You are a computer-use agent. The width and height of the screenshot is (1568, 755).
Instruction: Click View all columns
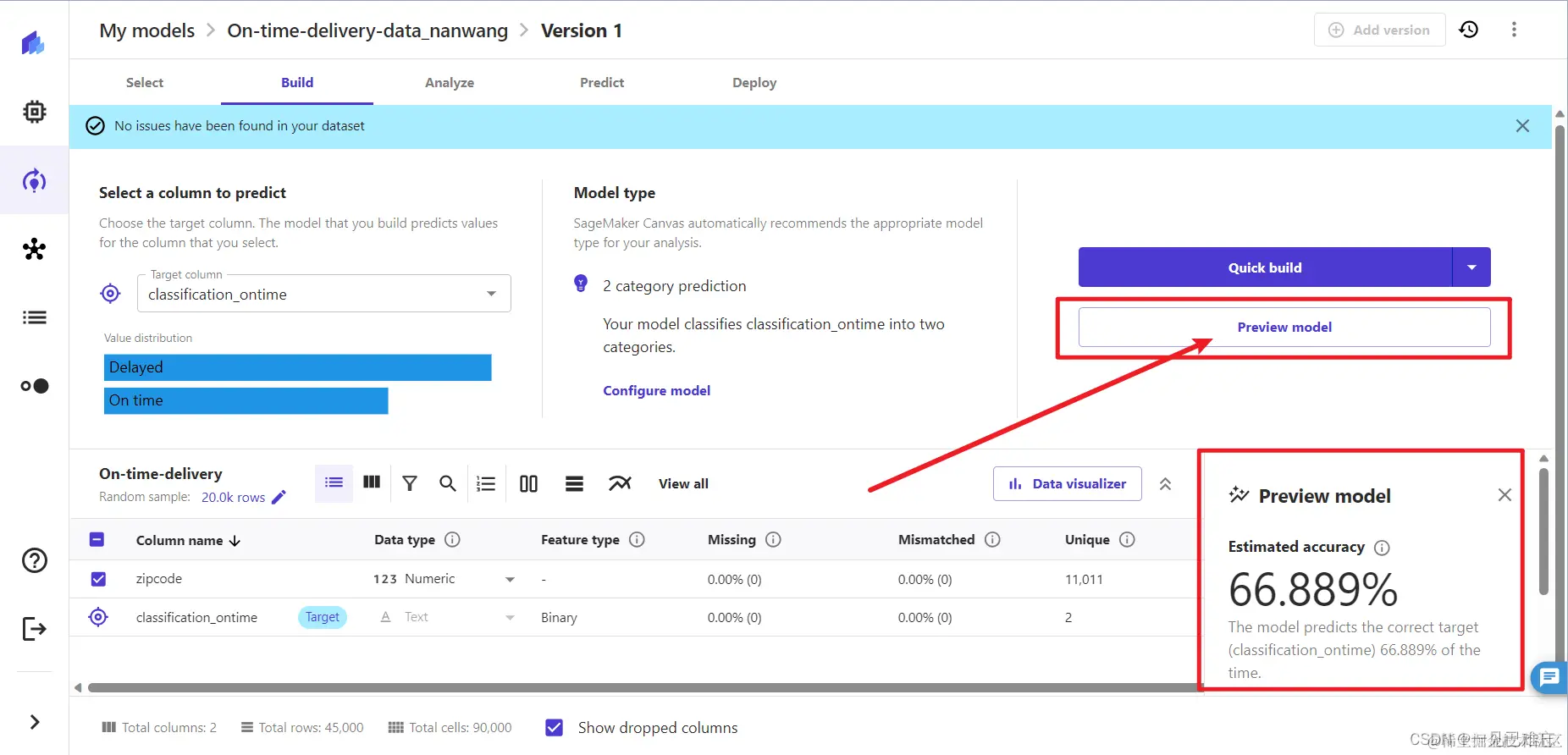[x=683, y=483]
